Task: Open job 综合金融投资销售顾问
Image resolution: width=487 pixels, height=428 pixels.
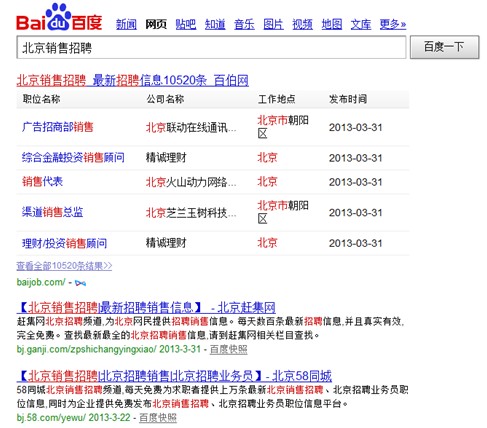Action: pos(73,157)
